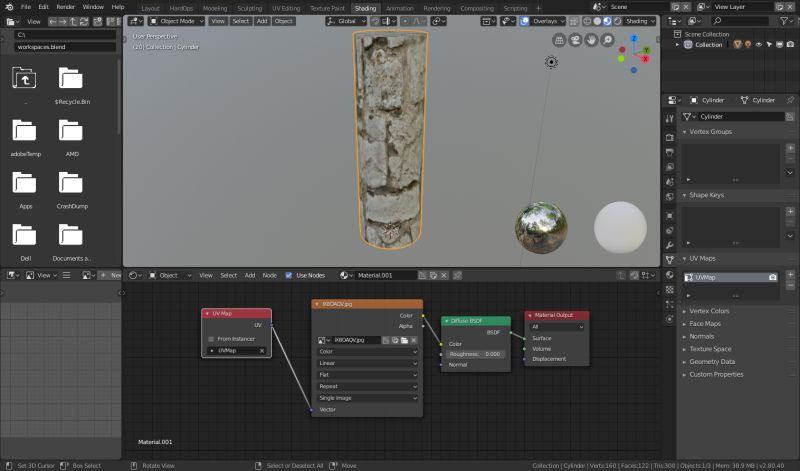Remove UV map with minus button

[790, 286]
